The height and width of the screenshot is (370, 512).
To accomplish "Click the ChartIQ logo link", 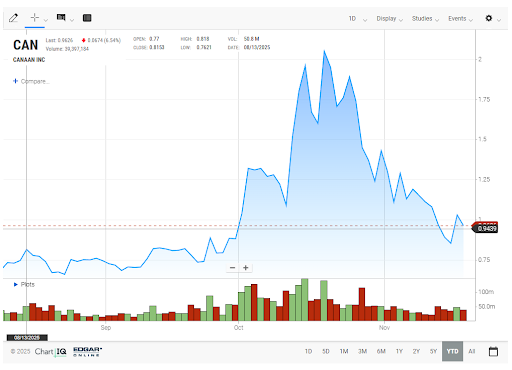I will point(51,352).
